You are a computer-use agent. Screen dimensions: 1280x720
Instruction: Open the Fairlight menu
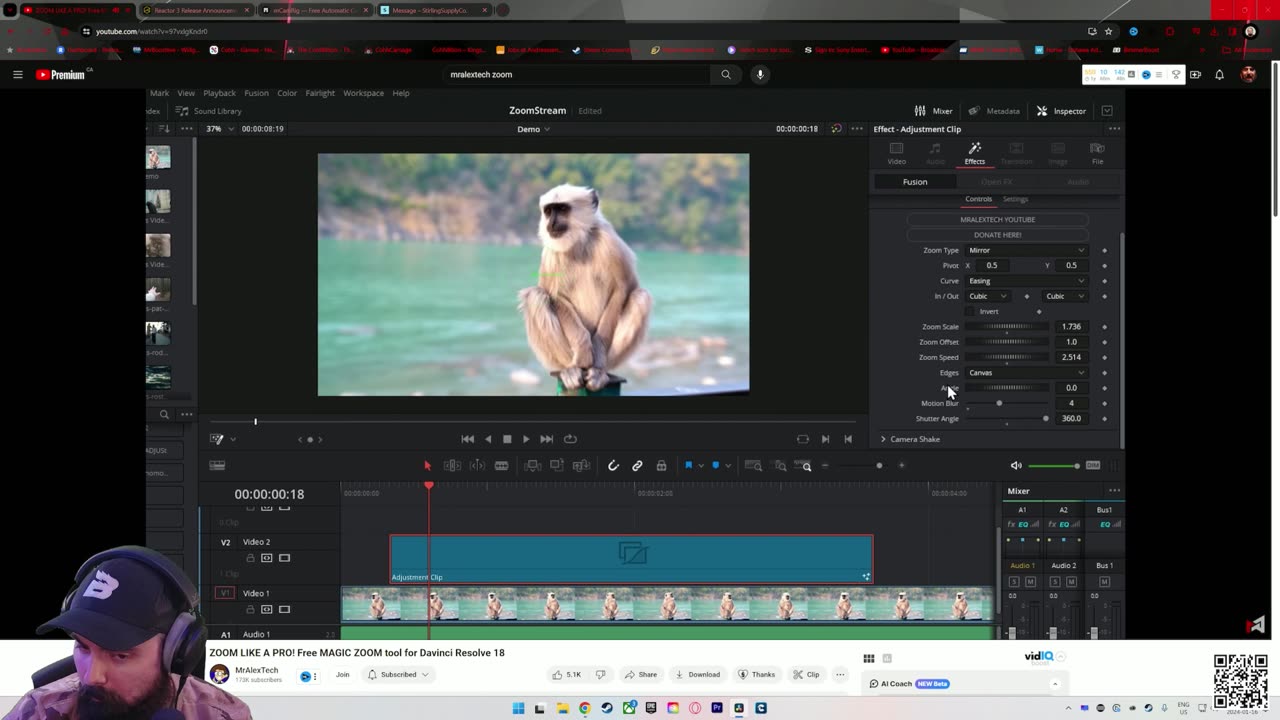pos(320,93)
